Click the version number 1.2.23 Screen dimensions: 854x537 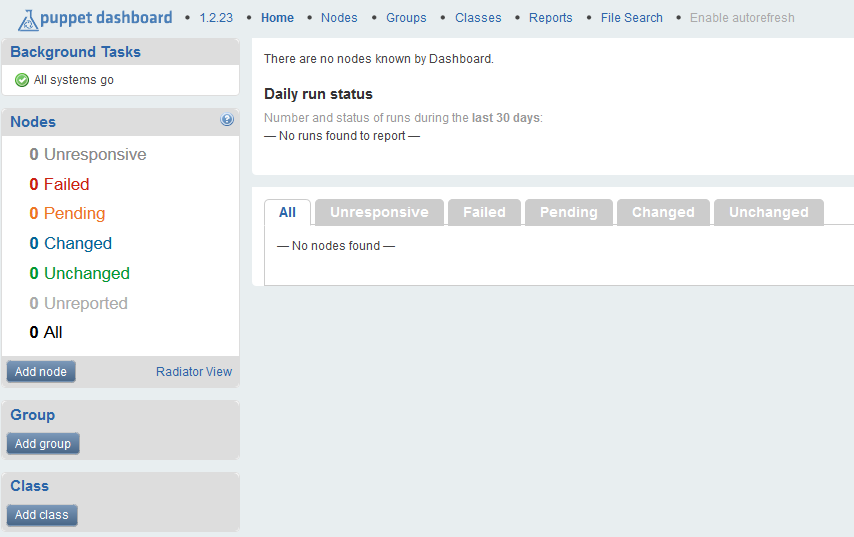click(216, 18)
